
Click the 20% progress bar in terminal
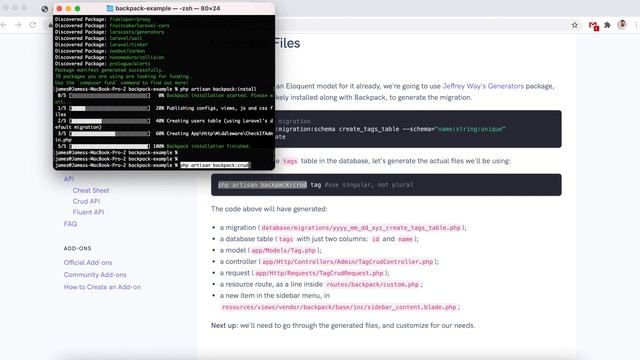(x=110, y=108)
